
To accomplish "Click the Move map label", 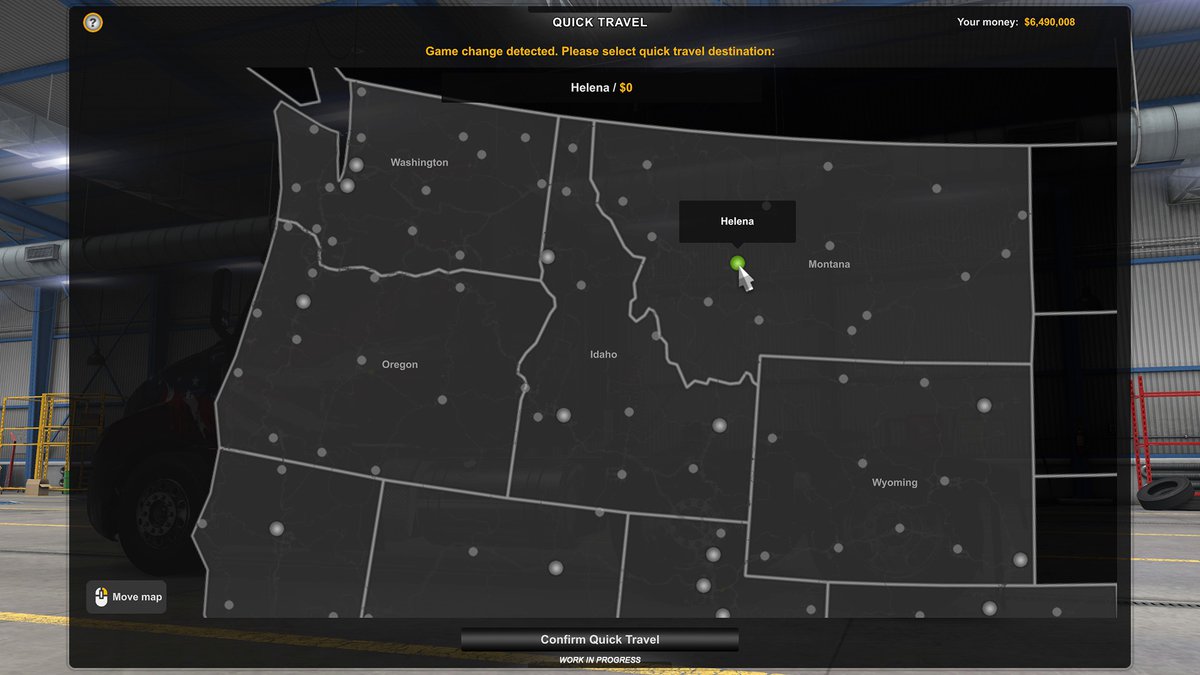I will (x=137, y=597).
